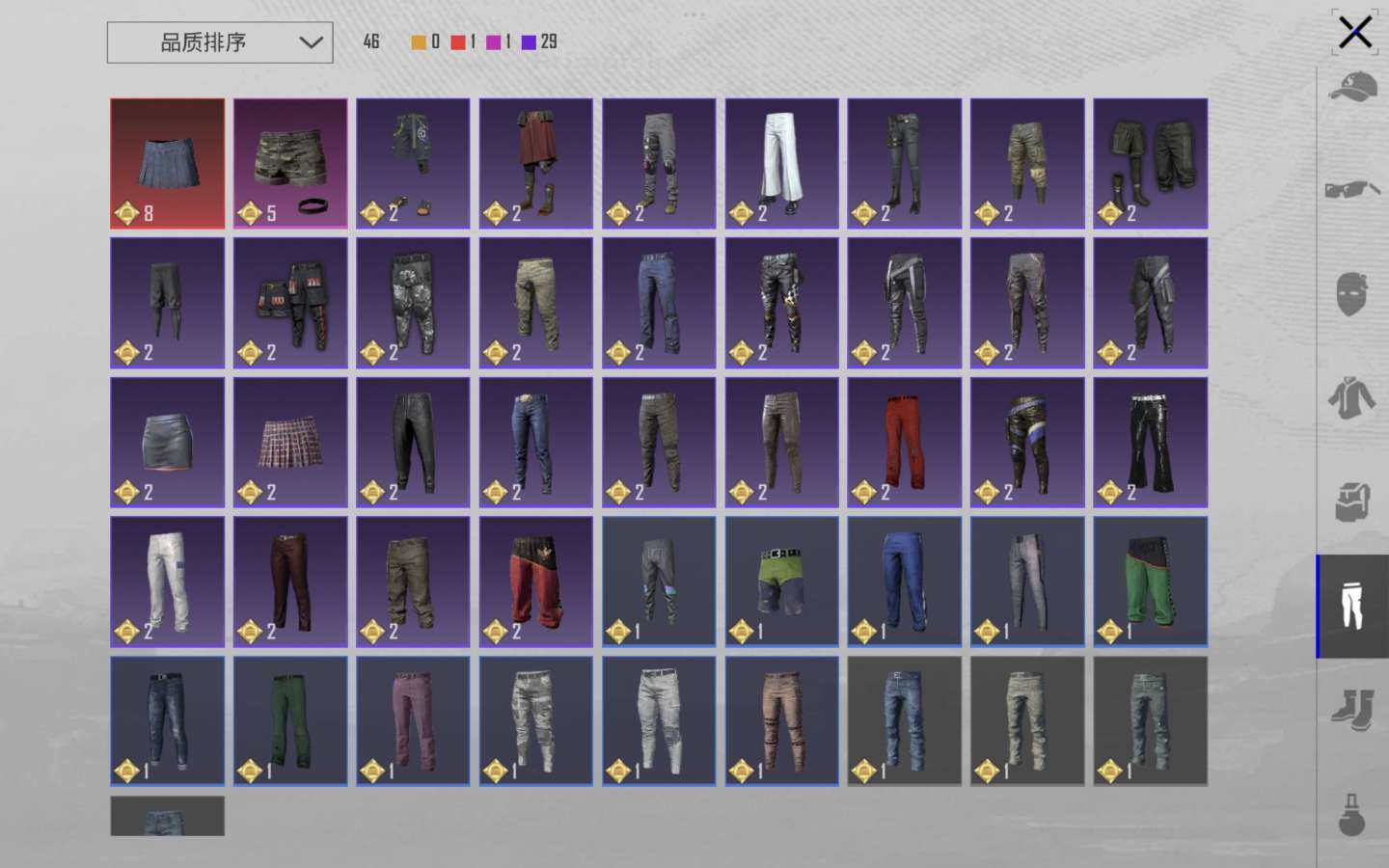Select the green baggy shorts item
Image resolution: width=1389 pixels, height=868 pixels.
tap(1150, 582)
